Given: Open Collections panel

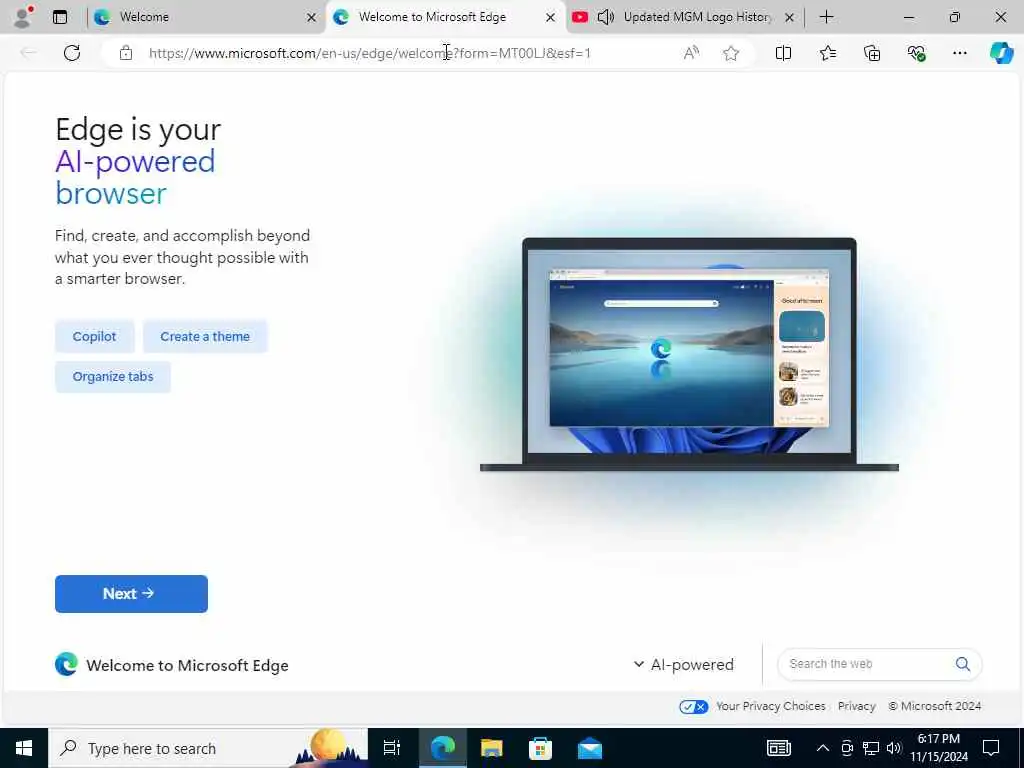Looking at the screenshot, I should (872, 53).
